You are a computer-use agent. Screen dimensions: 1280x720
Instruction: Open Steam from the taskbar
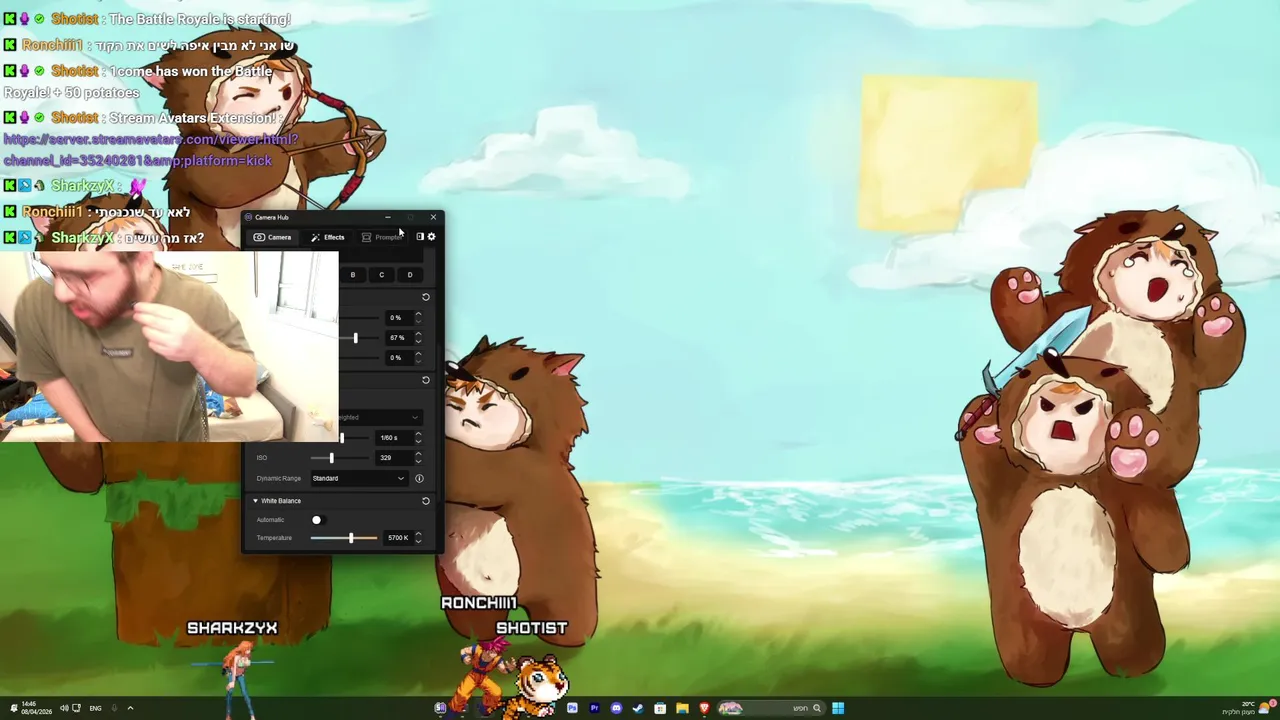(x=638, y=708)
